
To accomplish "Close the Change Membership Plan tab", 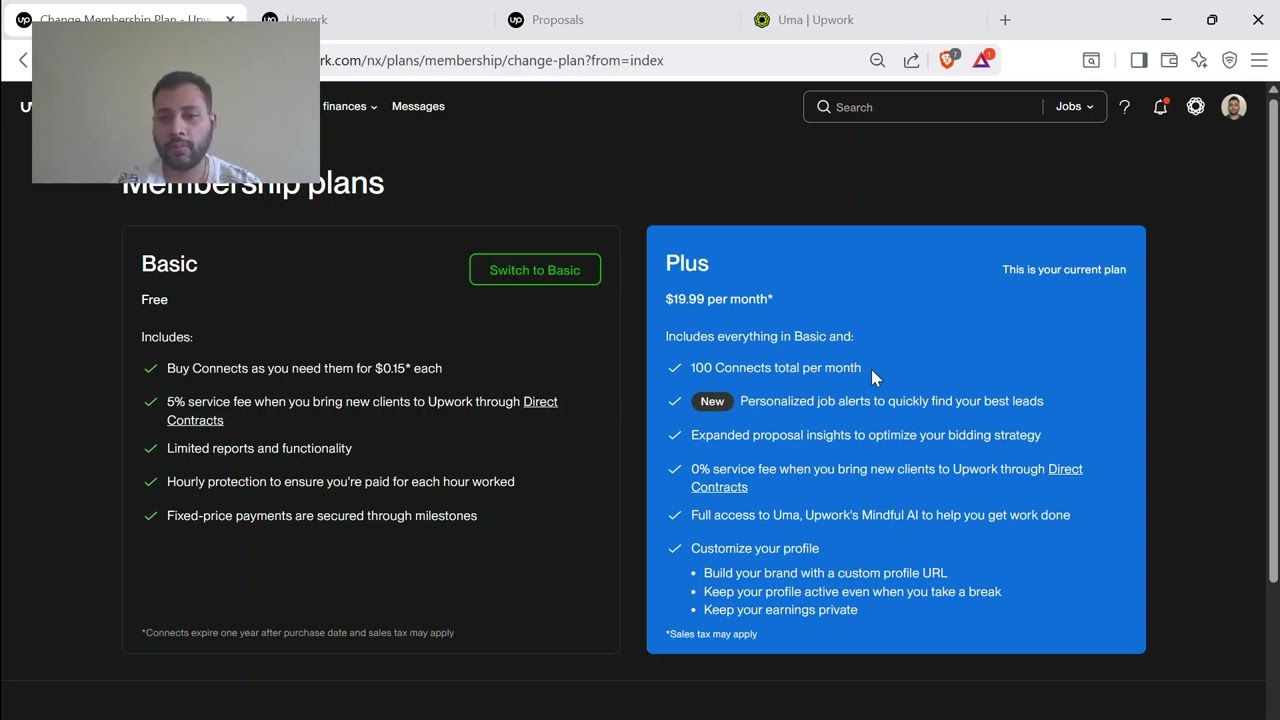I will [x=231, y=19].
